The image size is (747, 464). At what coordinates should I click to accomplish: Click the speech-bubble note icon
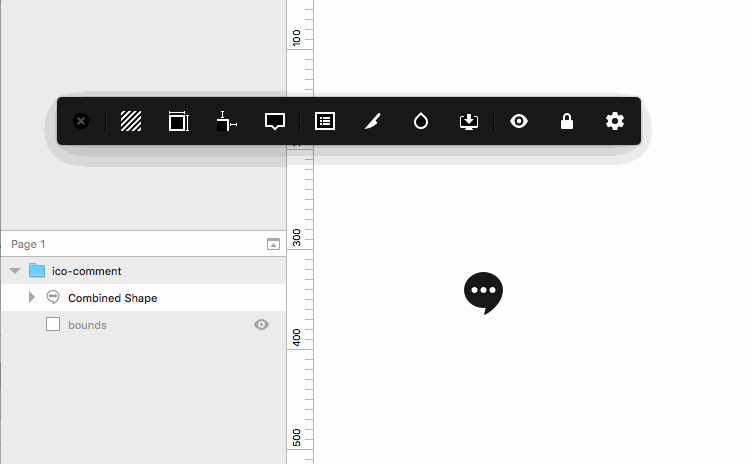(x=275, y=121)
